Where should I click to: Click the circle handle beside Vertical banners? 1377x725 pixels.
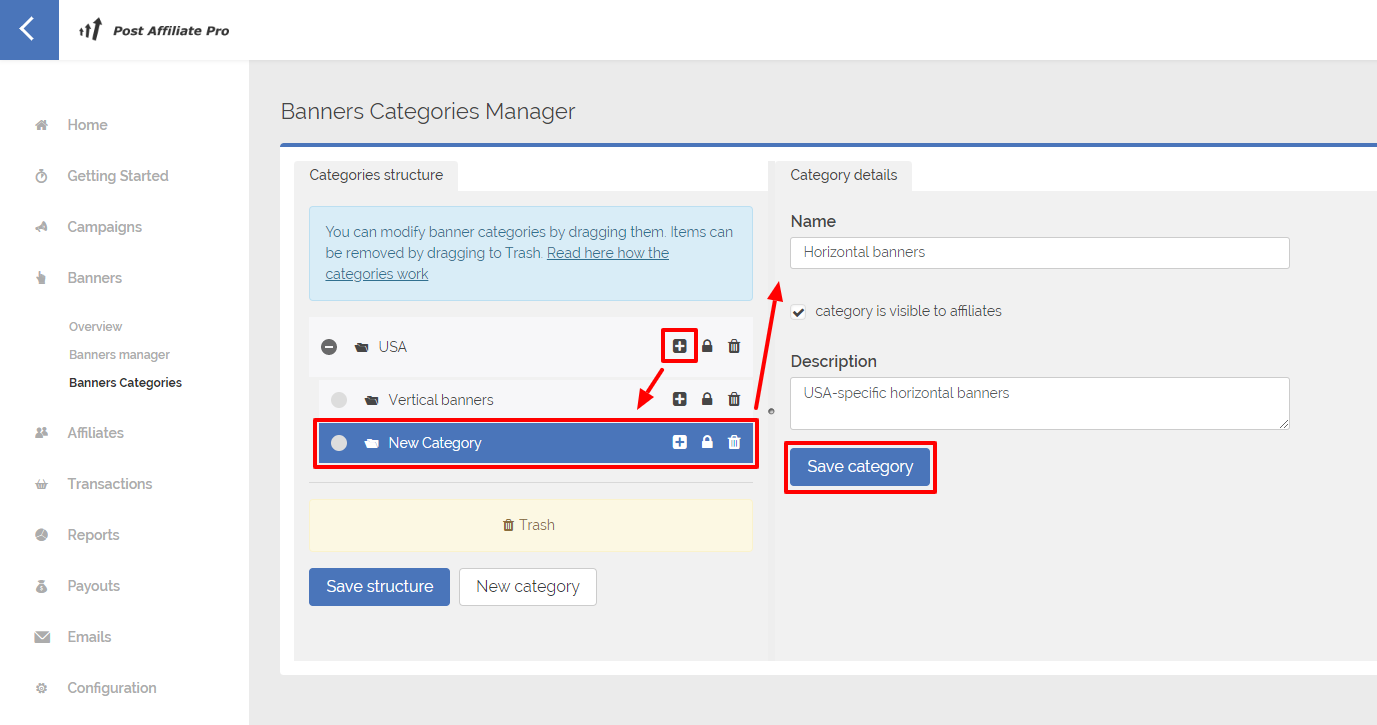point(339,400)
